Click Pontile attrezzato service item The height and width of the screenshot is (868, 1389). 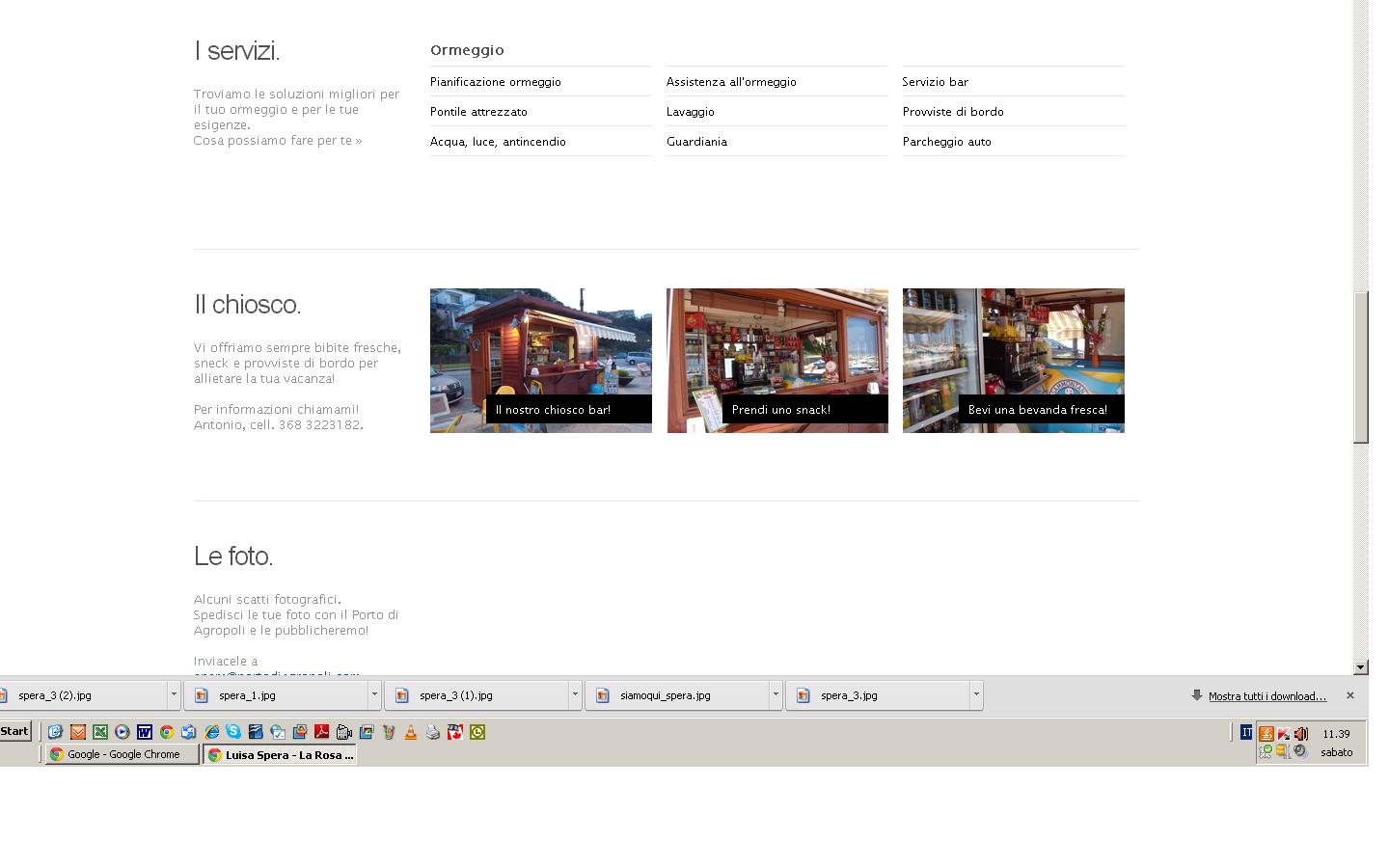click(478, 112)
